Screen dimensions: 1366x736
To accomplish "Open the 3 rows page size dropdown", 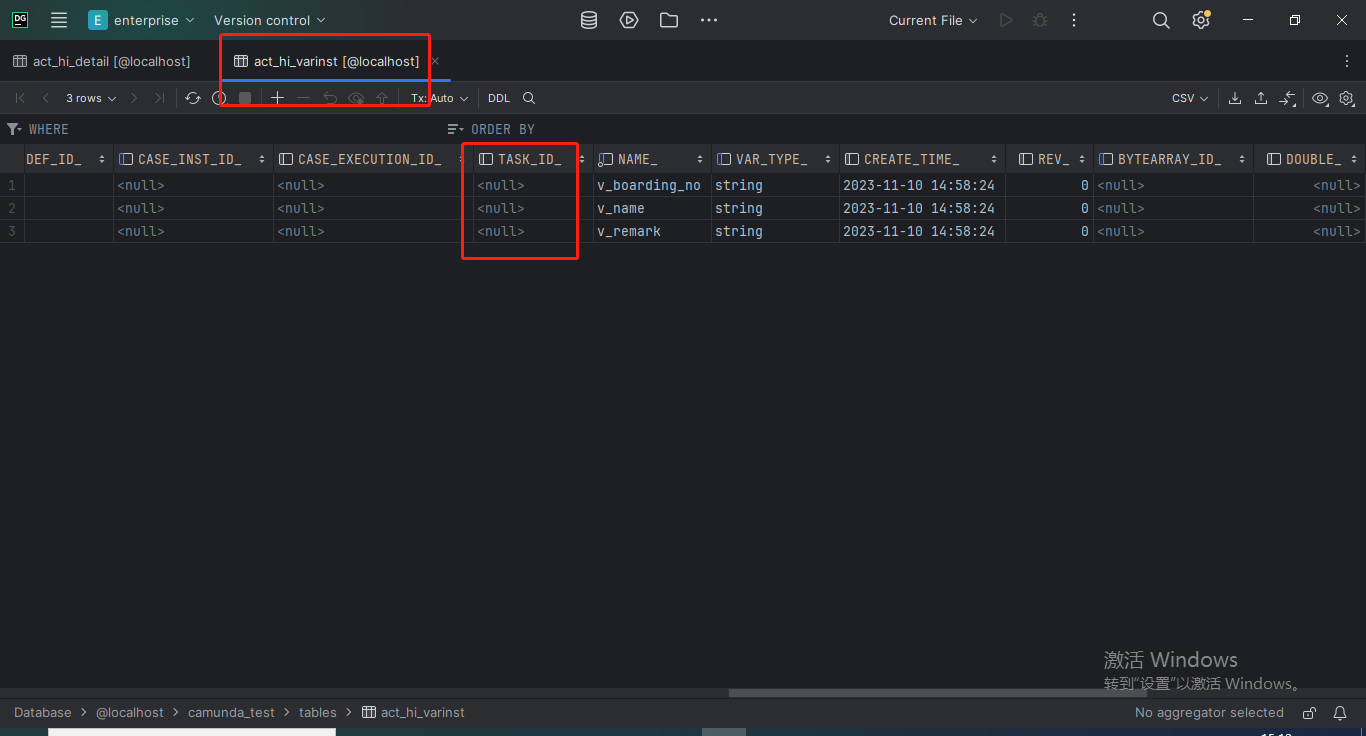I will tap(91, 98).
